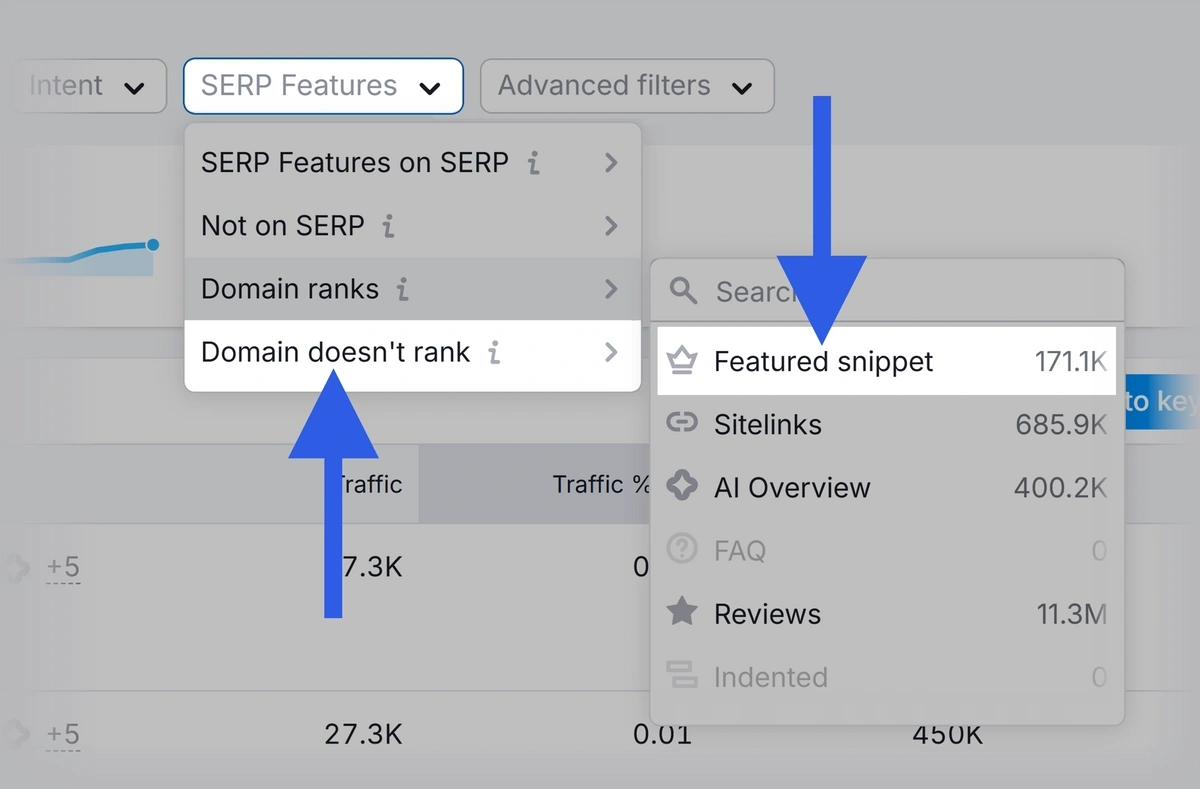Click the Featured snippet crown icon
Viewport: 1200px width, 789px height.
click(x=682, y=361)
